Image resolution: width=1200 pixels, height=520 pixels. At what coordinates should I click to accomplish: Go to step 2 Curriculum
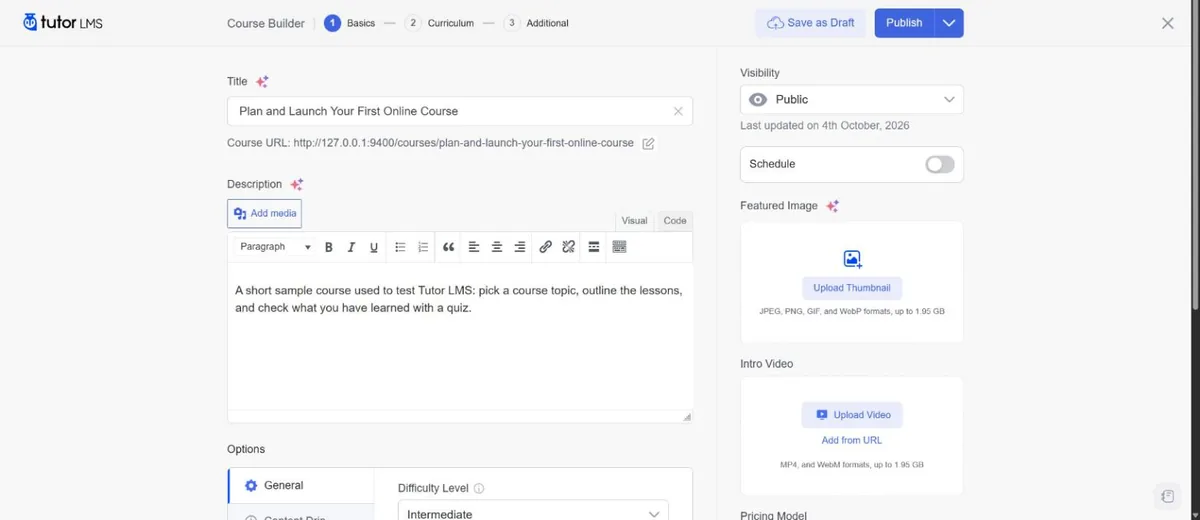coord(439,23)
